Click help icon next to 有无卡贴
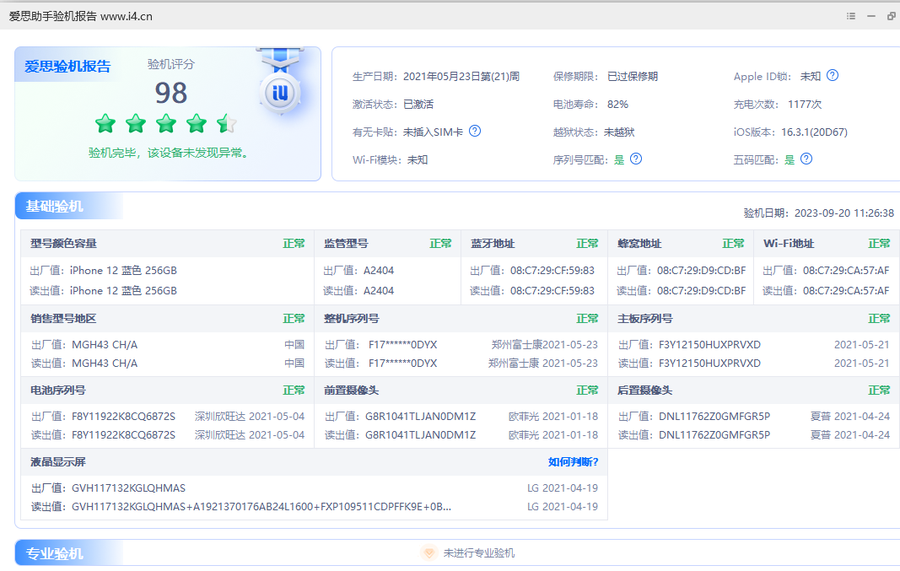Image resolution: width=900 pixels, height=571 pixels. click(x=475, y=131)
